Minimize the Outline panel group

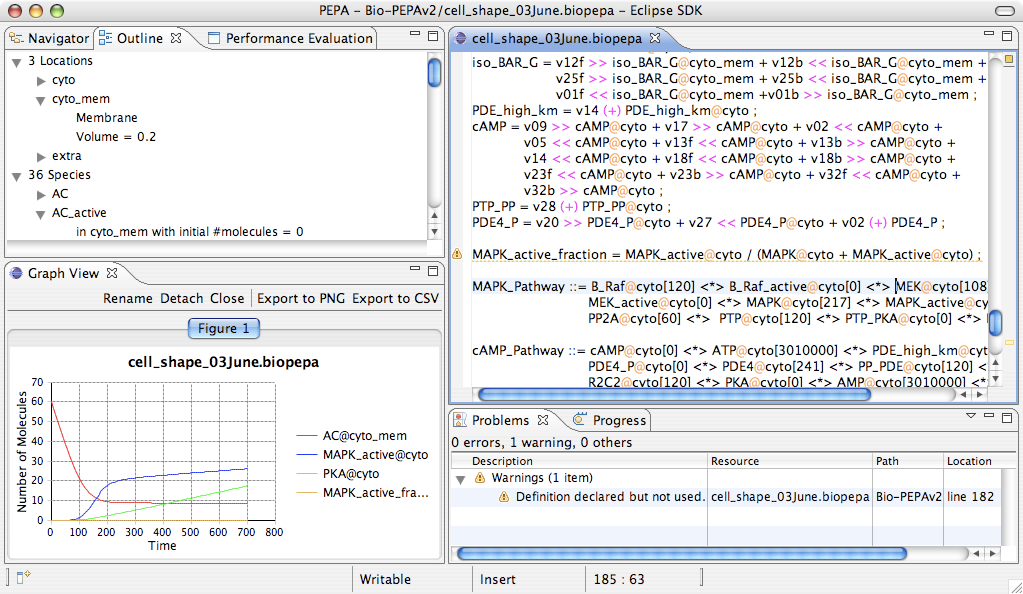tap(416, 35)
